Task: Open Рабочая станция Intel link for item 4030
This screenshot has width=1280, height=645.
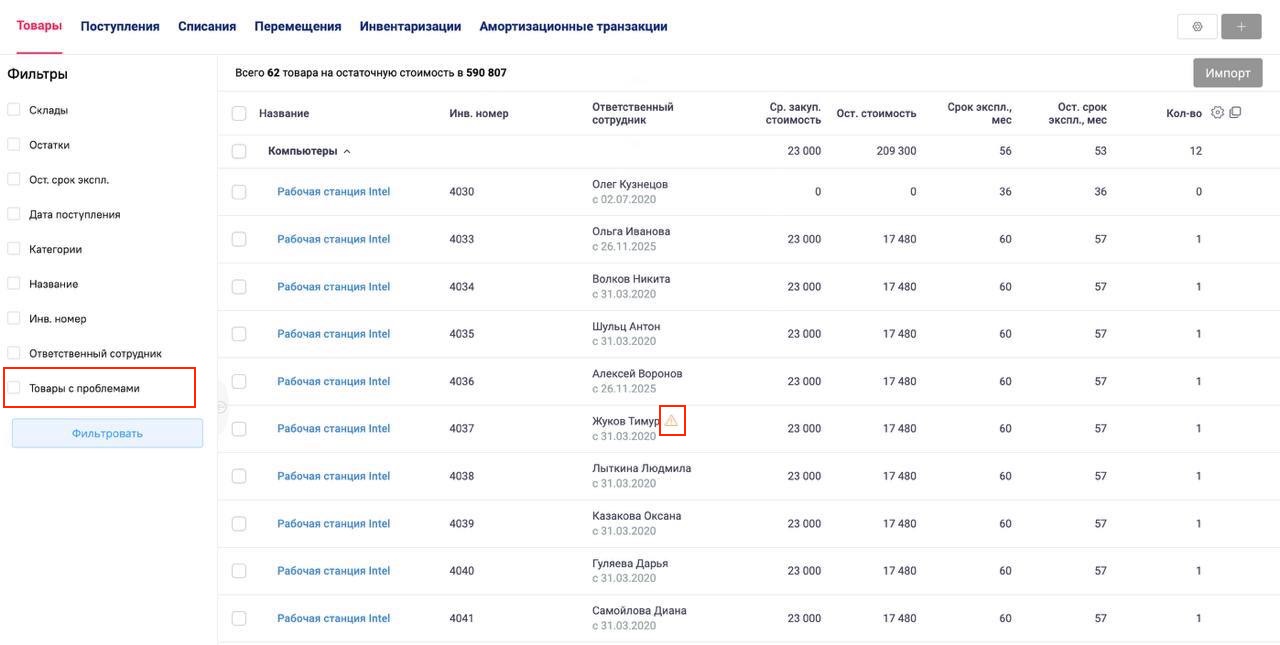Action: pyautogui.click(x=333, y=192)
